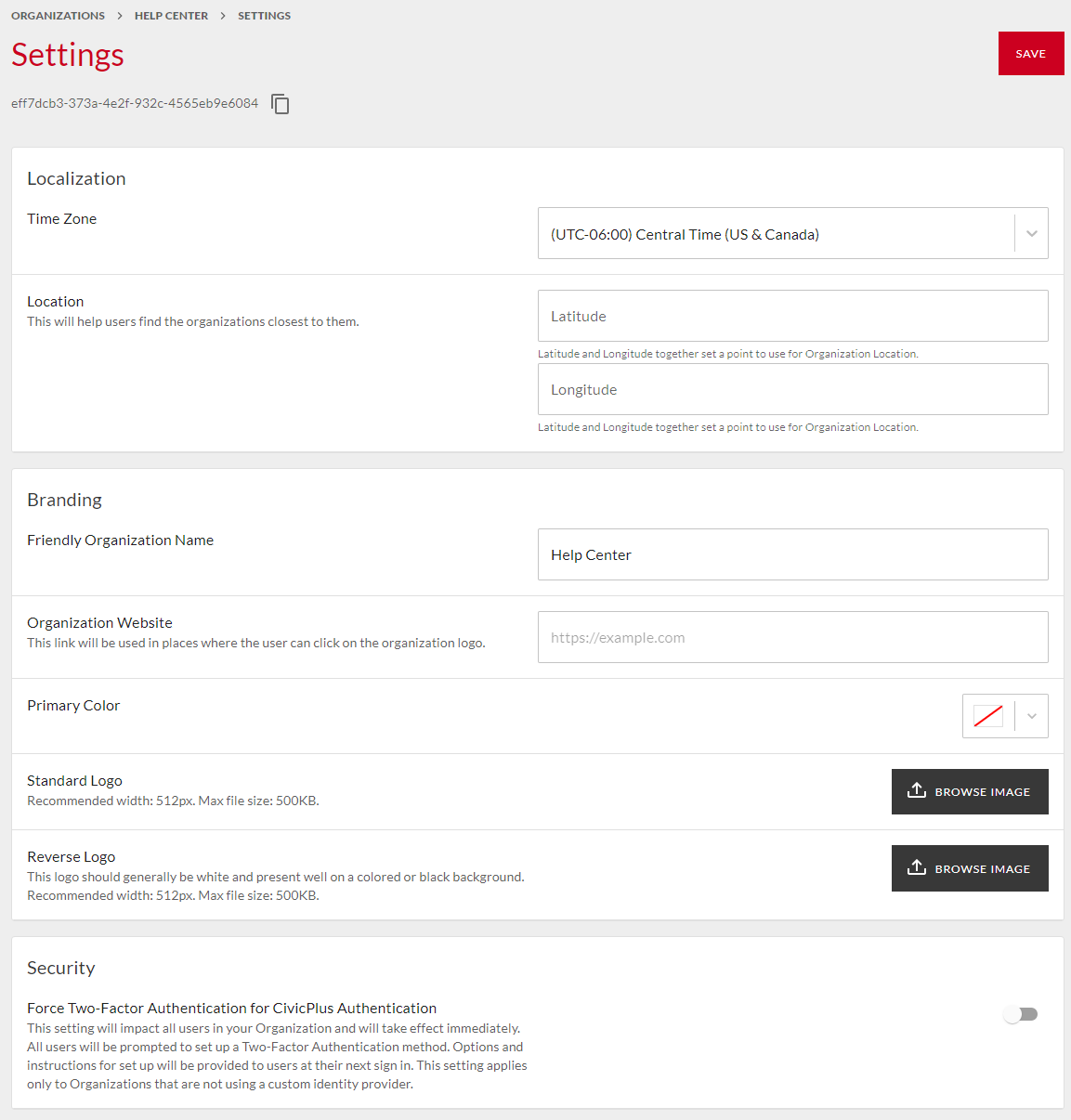Click the Location label
Image resolution: width=1071 pixels, height=1120 pixels.
[55, 301]
